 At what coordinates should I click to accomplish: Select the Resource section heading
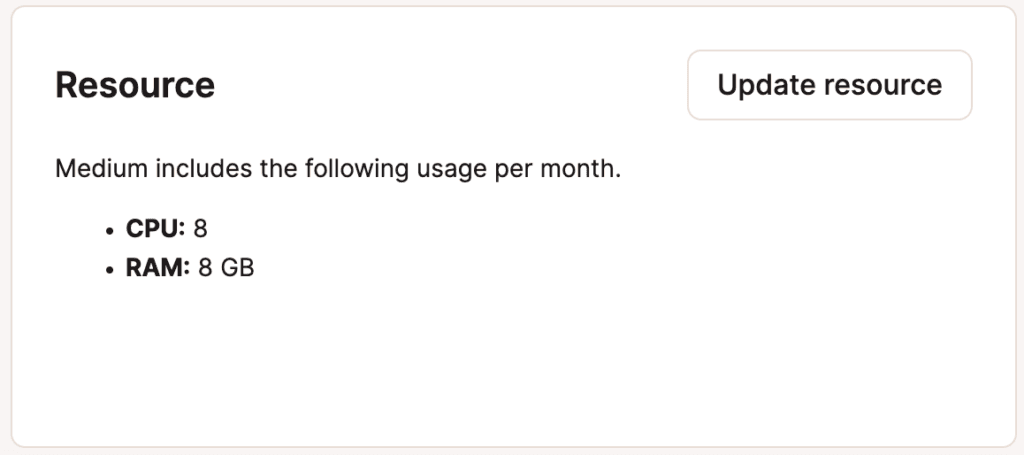coord(135,86)
